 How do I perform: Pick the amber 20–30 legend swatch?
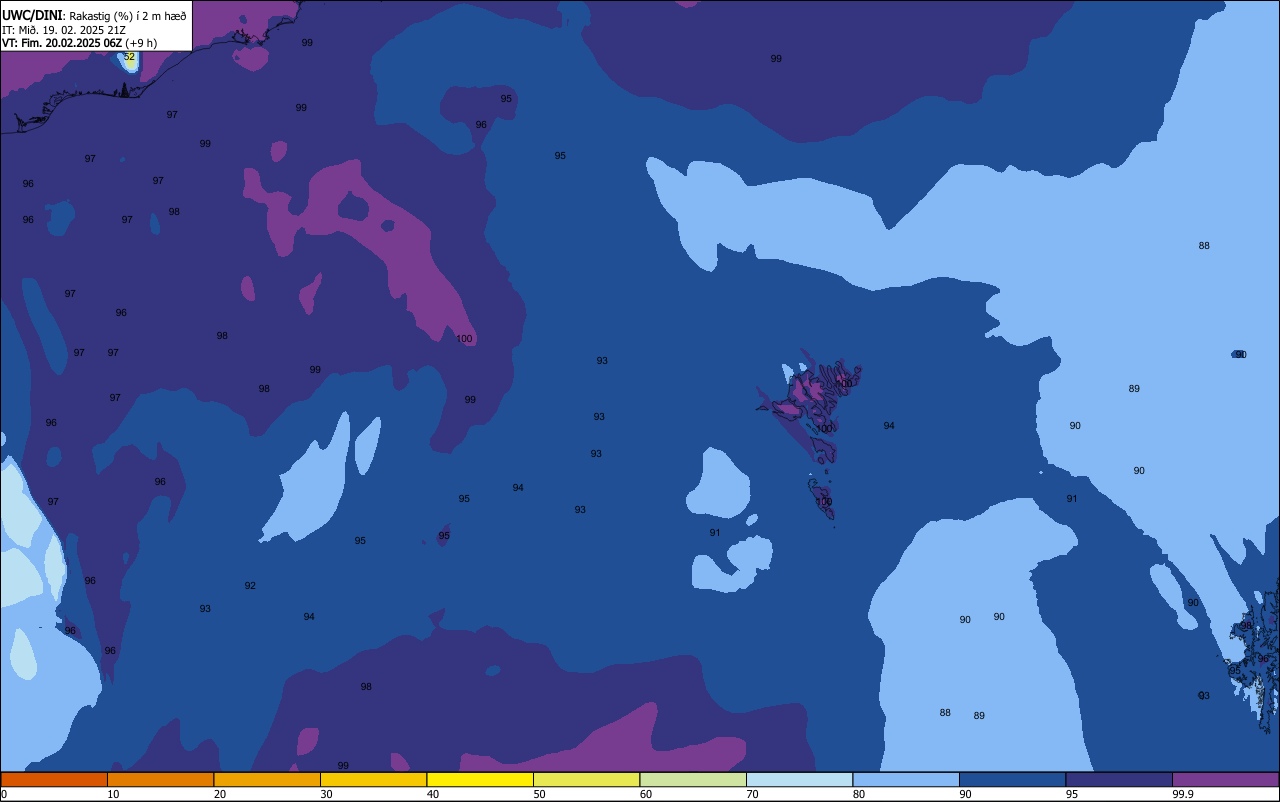267,779
